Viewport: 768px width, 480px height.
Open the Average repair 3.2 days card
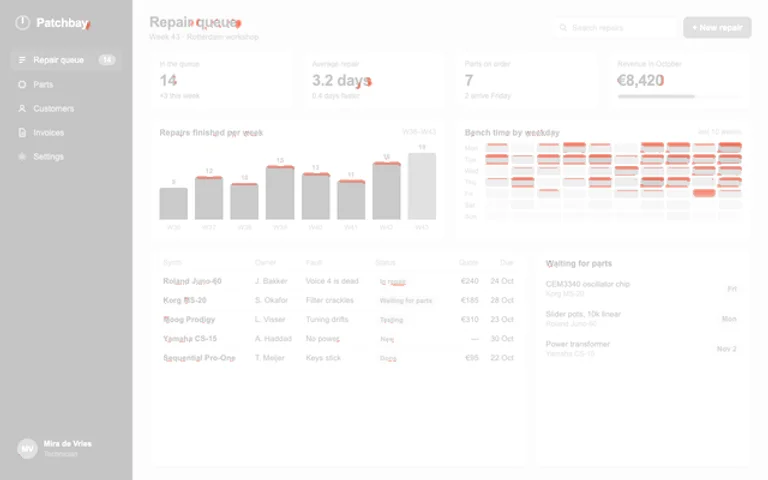(374, 81)
